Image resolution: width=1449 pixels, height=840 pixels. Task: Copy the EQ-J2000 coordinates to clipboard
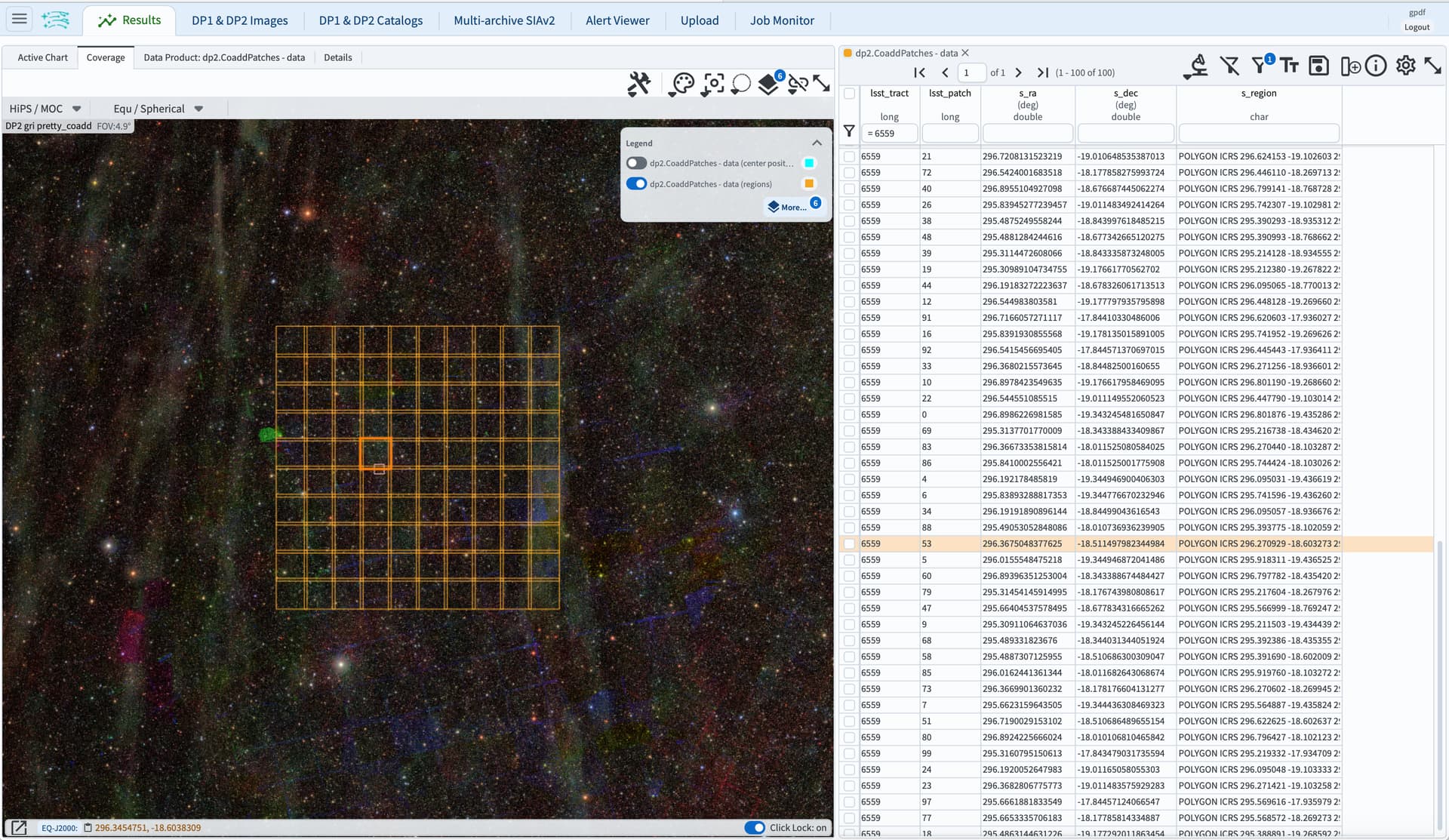(88, 828)
